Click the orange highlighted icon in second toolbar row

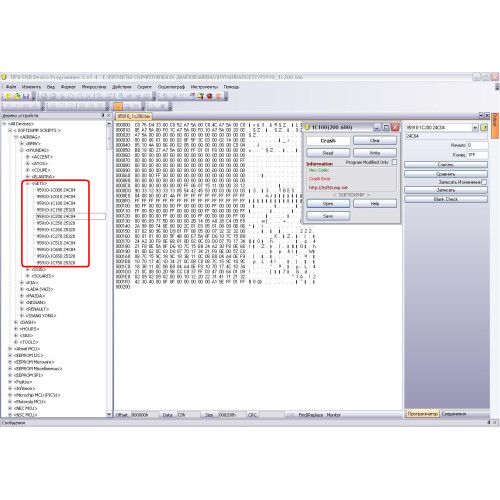[118, 106]
